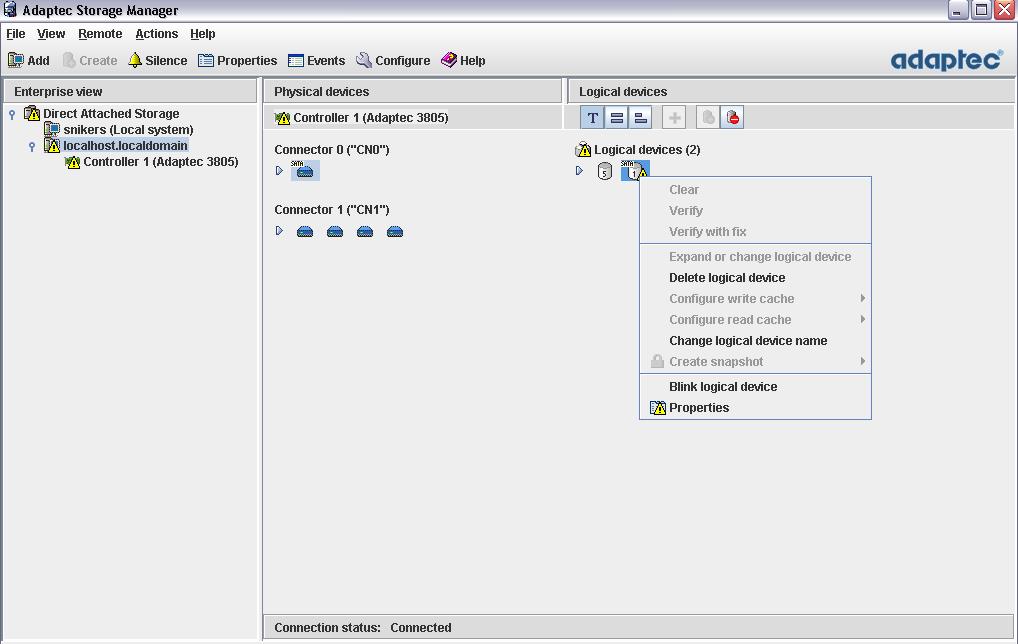Click the delete logical device toolbar icon
The width and height of the screenshot is (1018, 644).
(x=733, y=118)
